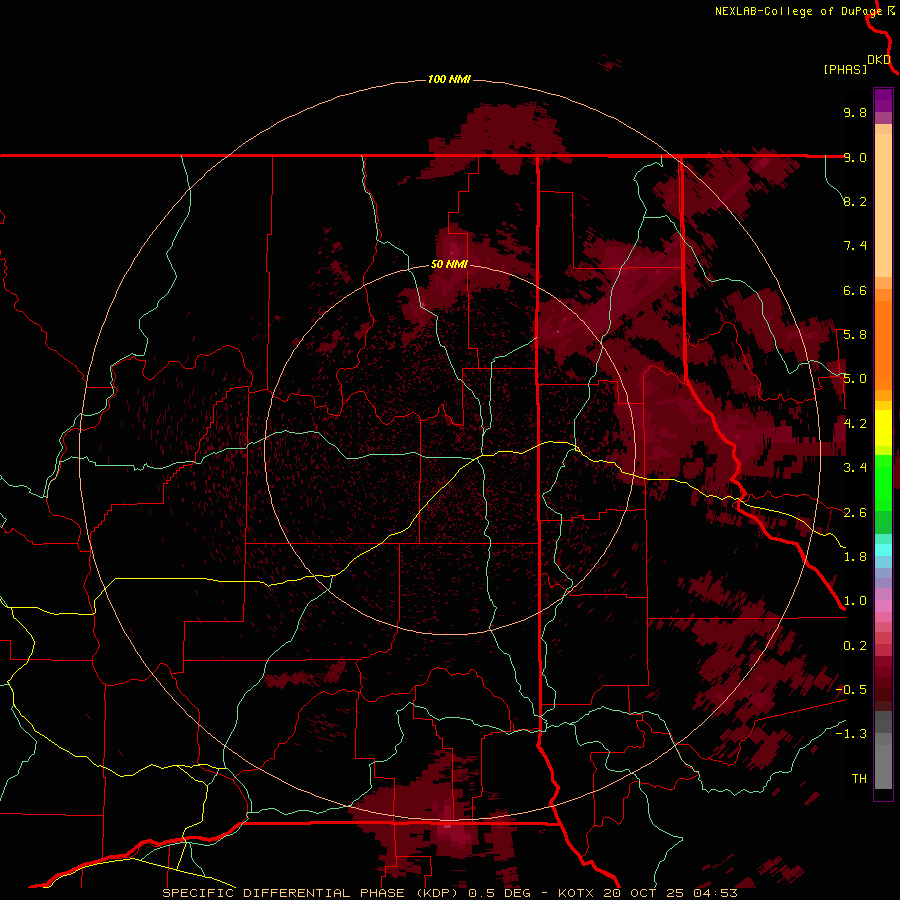Click the SPECIFIC DIFFERENTIAL PHASE (KDP) caption text
This screenshot has width=900, height=900.
tap(311, 893)
